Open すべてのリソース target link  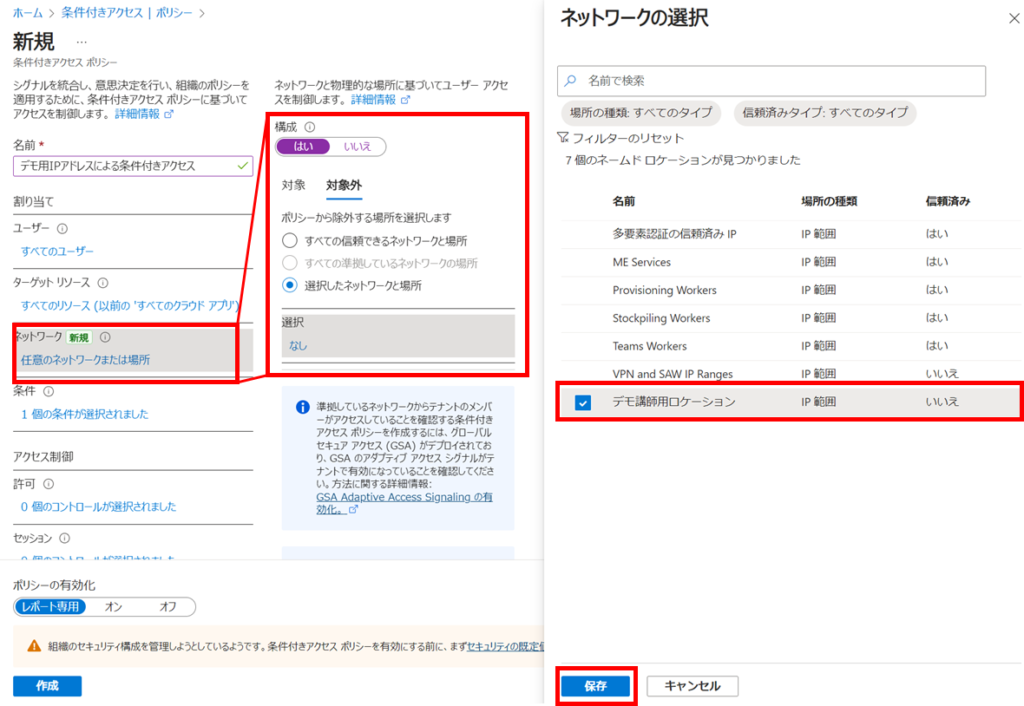coord(130,306)
